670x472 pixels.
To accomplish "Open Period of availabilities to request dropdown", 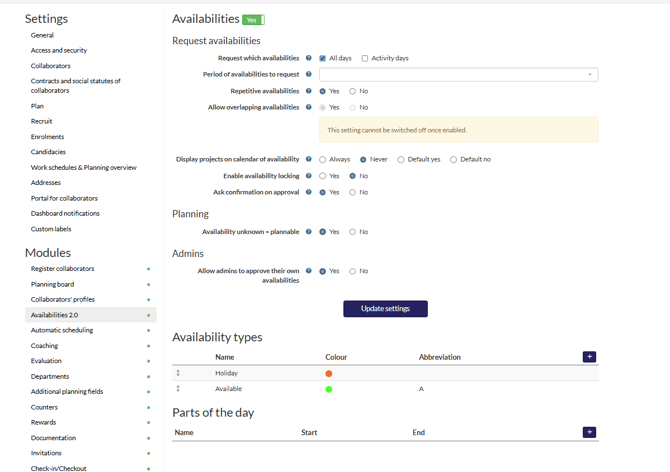I will click(x=458, y=75).
